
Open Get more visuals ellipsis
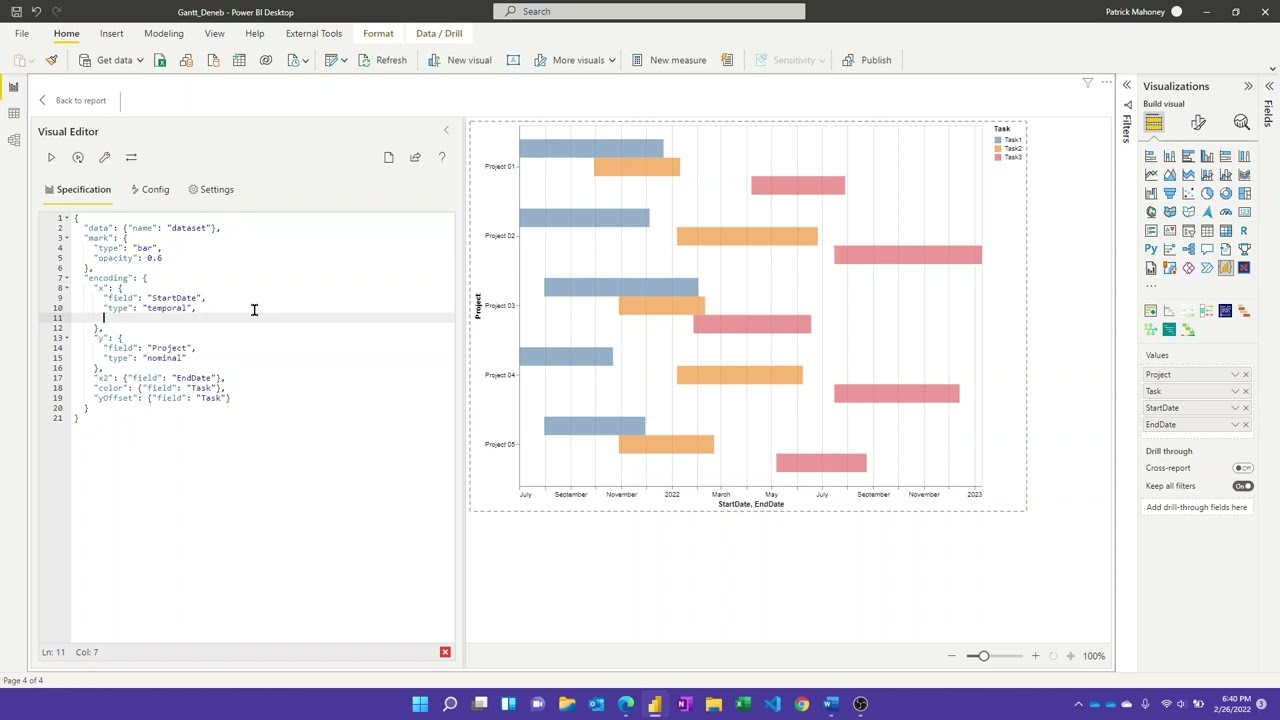coord(1151,286)
